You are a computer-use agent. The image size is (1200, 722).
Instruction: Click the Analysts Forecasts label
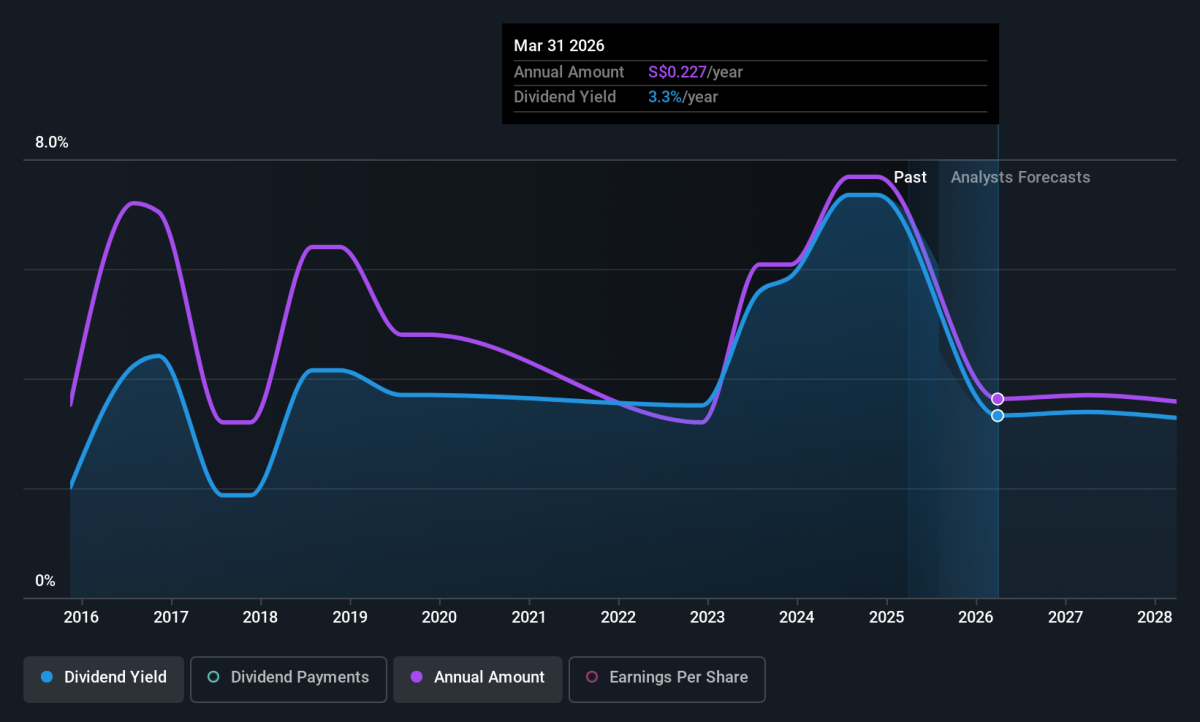[1020, 177]
